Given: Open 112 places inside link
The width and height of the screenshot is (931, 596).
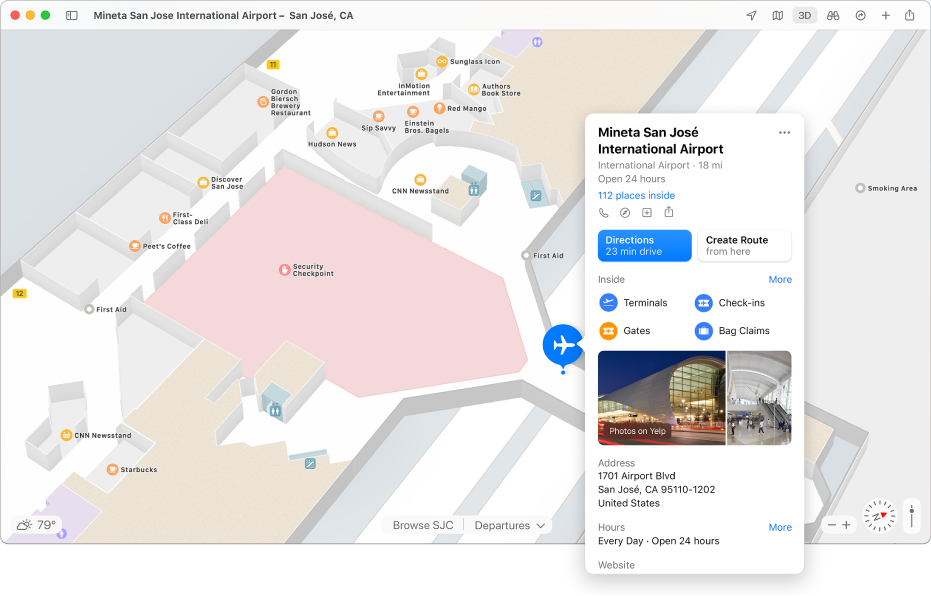Looking at the screenshot, I should (x=636, y=195).
